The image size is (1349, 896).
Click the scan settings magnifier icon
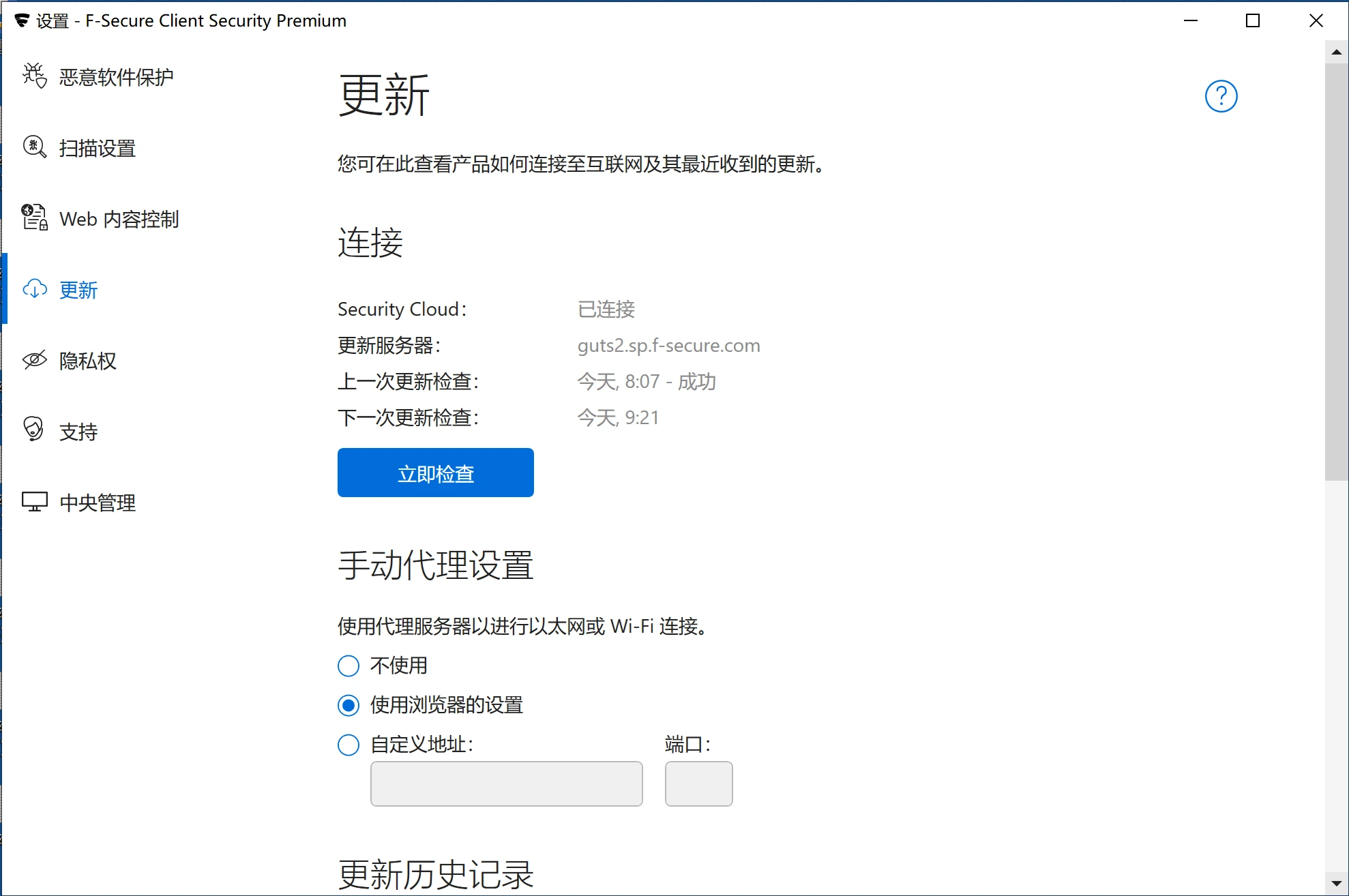[x=35, y=147]
